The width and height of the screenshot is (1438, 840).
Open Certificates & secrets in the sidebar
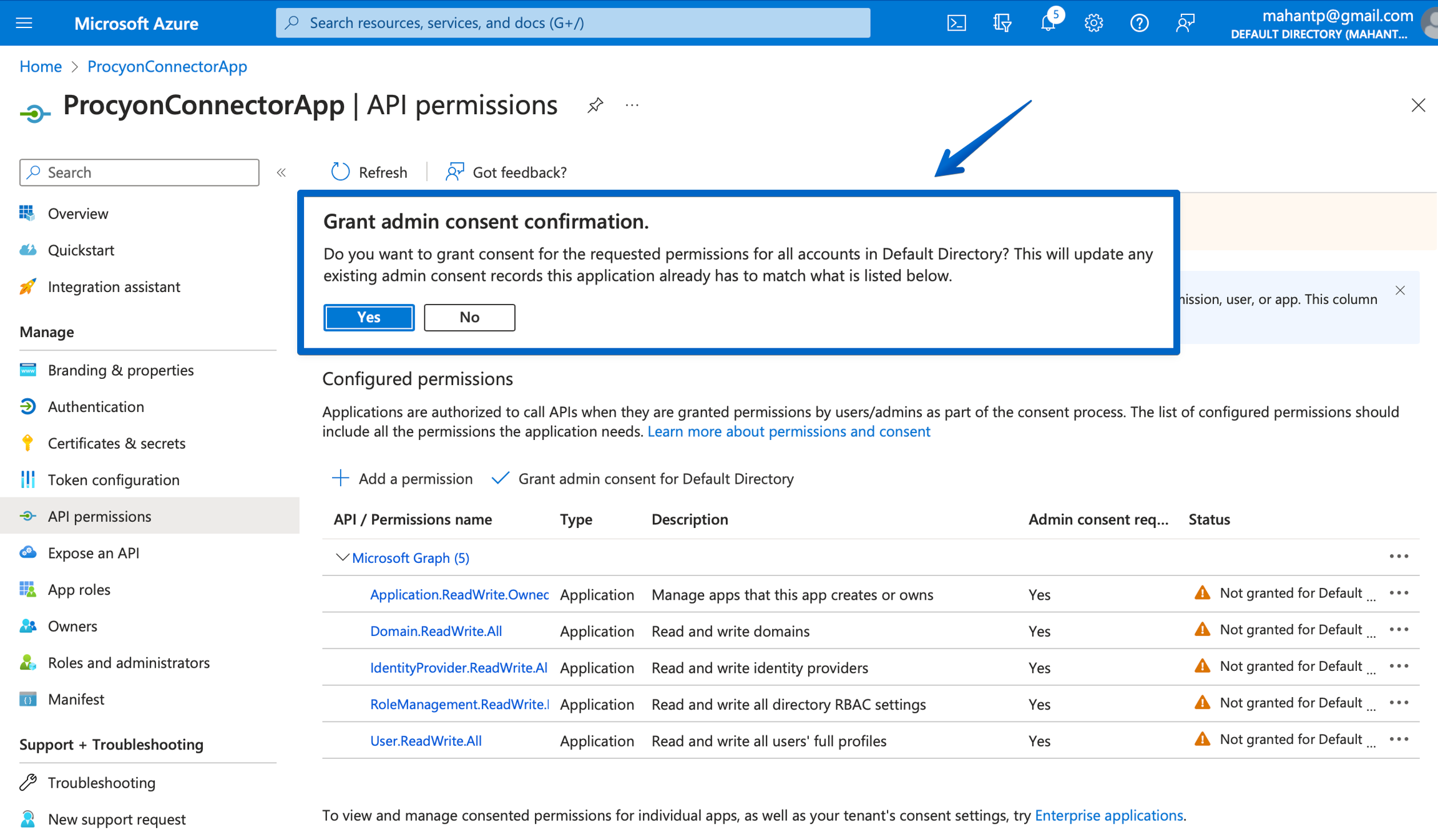pos(117,443)
